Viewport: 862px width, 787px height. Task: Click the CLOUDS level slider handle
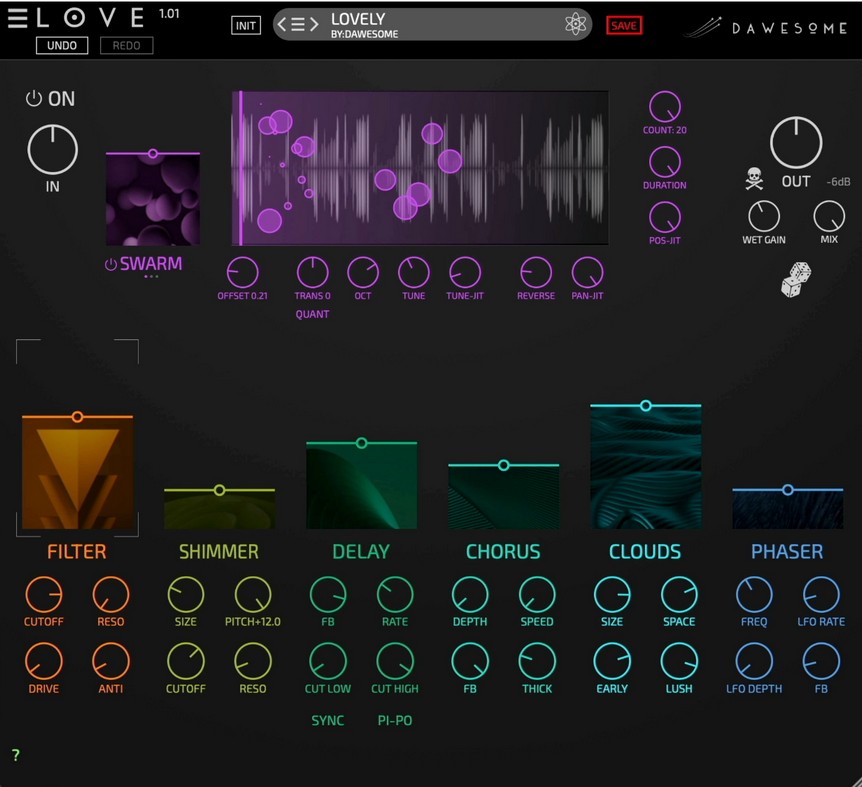646,406
